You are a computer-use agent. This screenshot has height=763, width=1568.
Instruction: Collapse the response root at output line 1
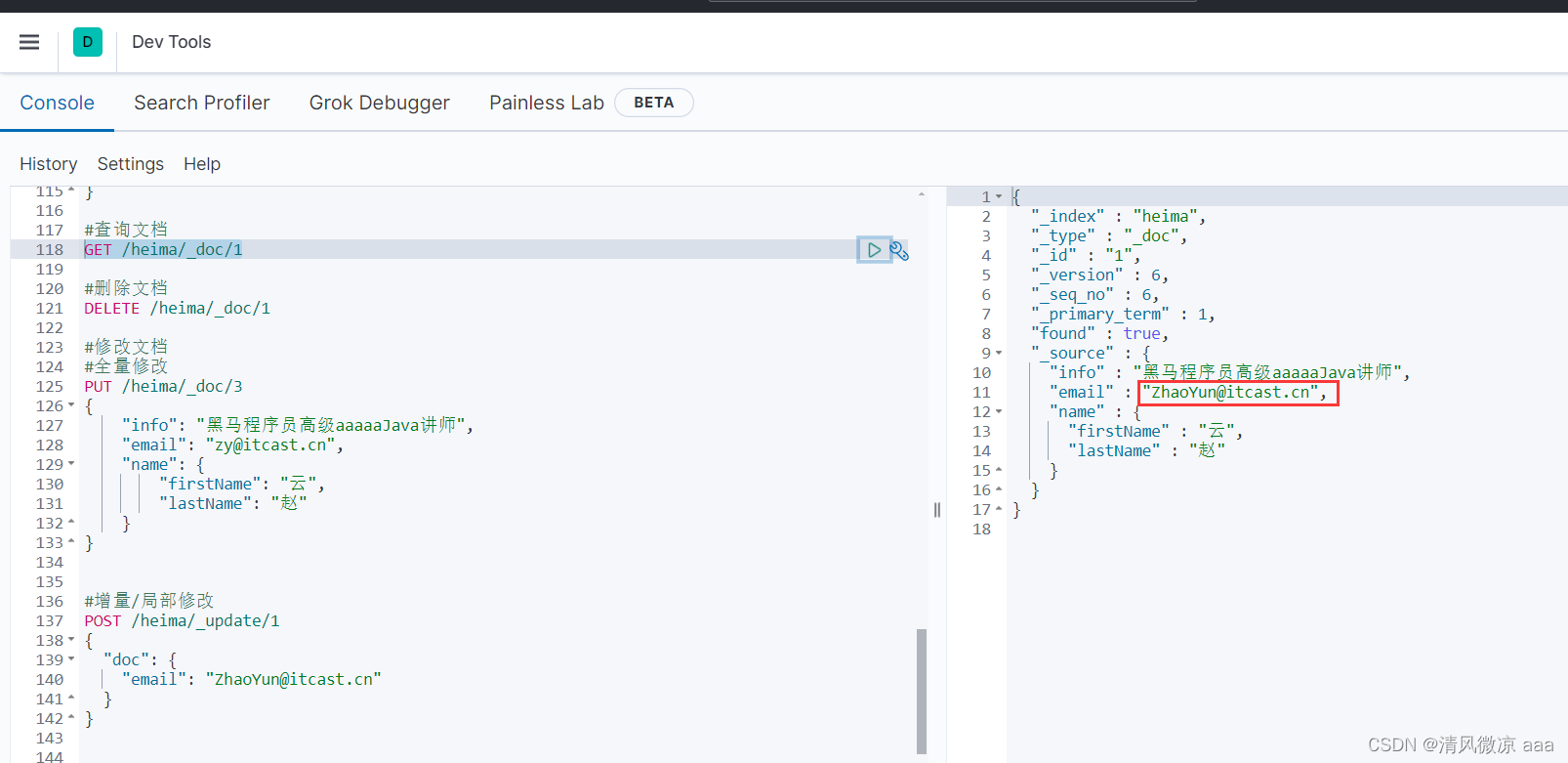pos(999,196)
